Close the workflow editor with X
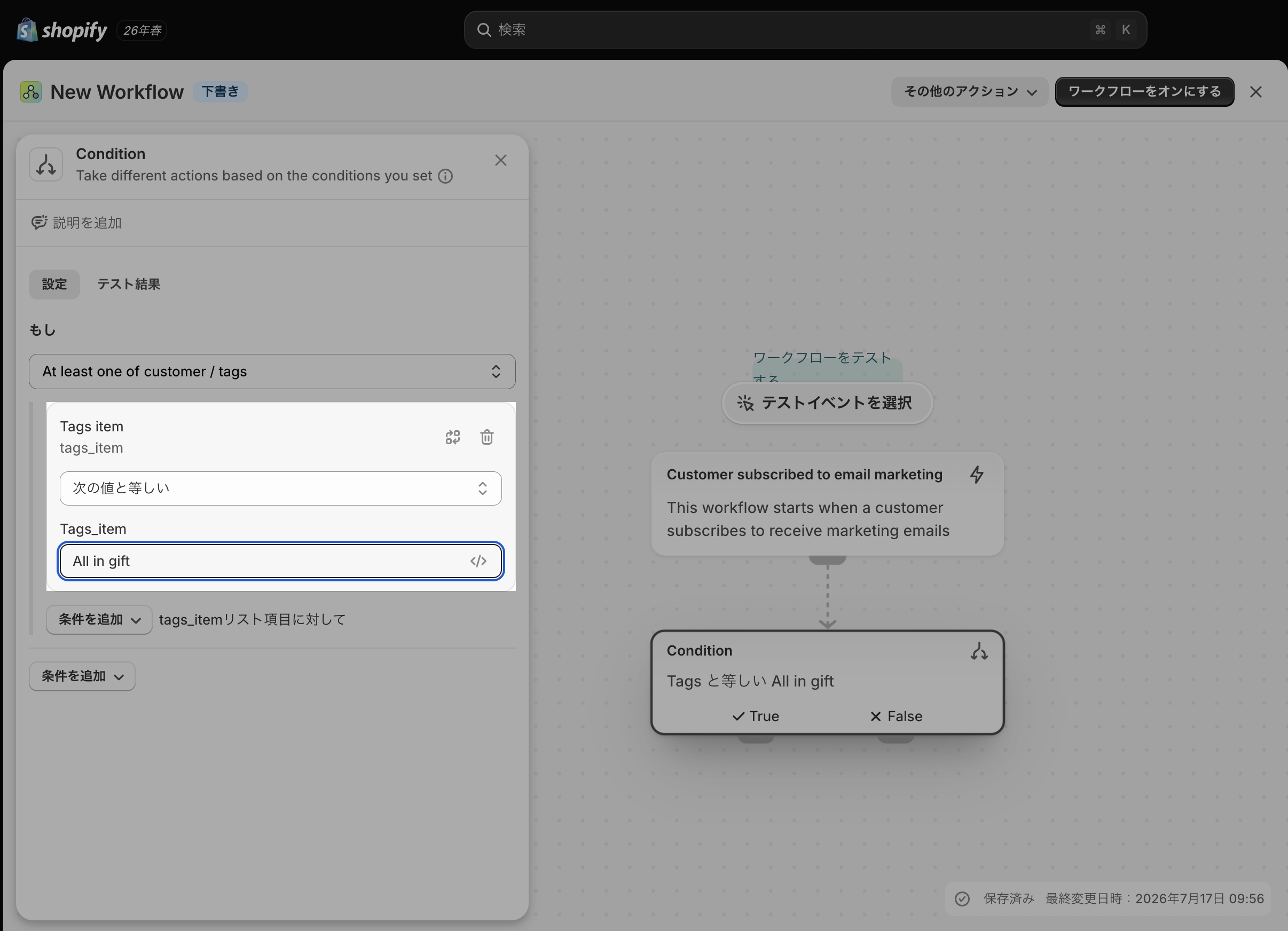Image resolution: width=1288 pixels, height=931 pixels. [1255, 92]
